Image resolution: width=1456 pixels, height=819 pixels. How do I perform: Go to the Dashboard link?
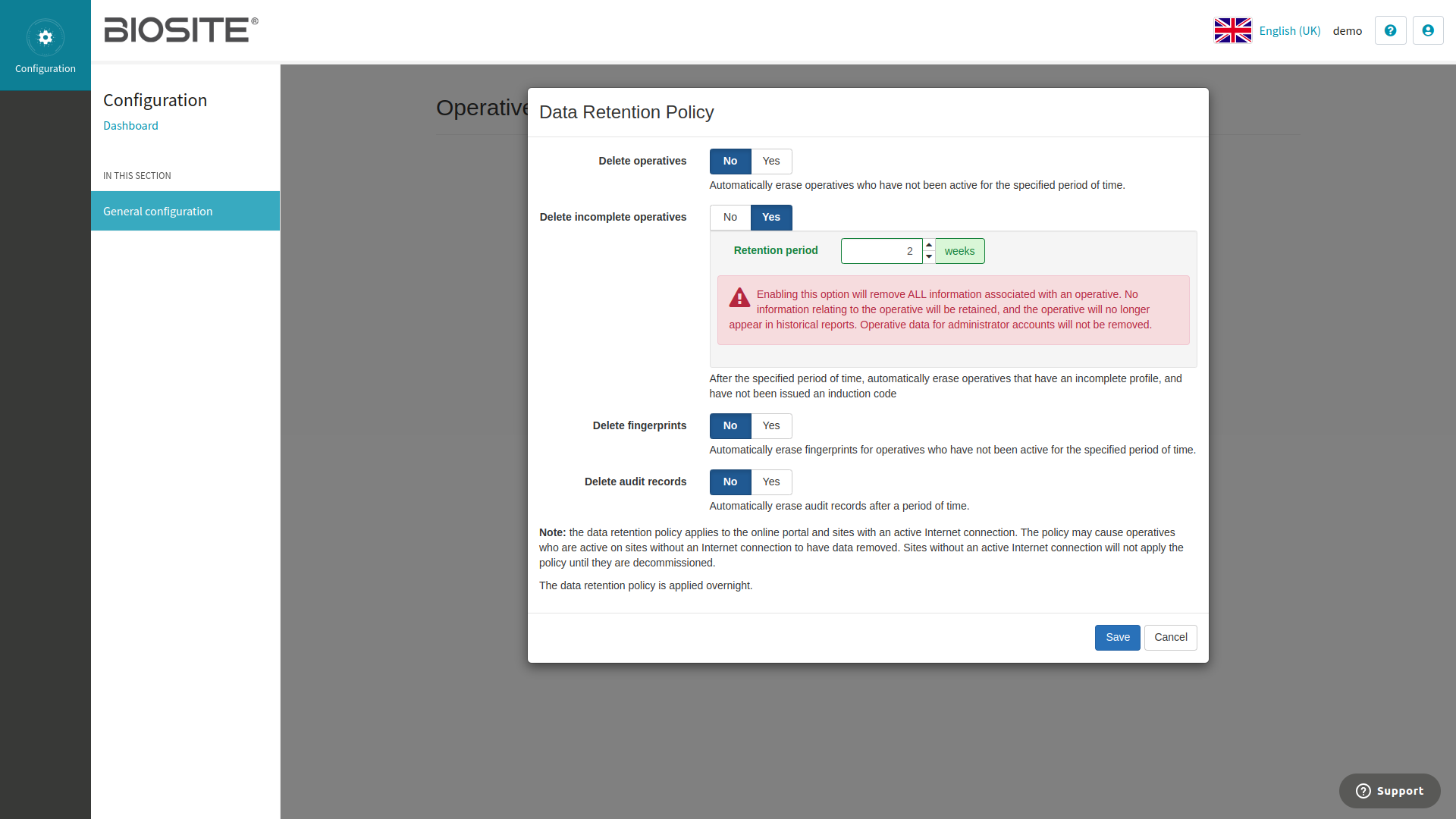(130, 126)
